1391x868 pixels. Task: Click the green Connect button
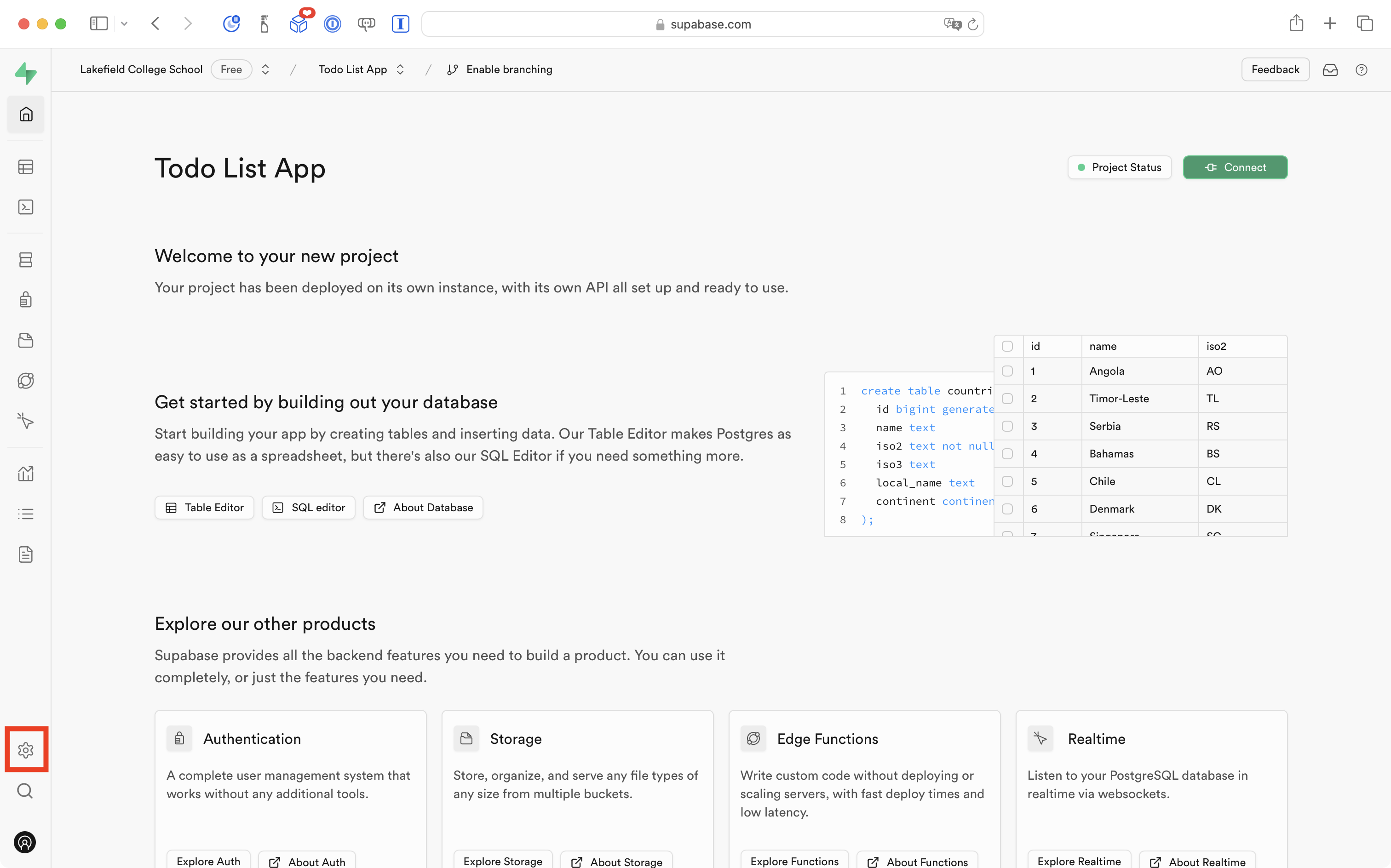pos(1235,167)
